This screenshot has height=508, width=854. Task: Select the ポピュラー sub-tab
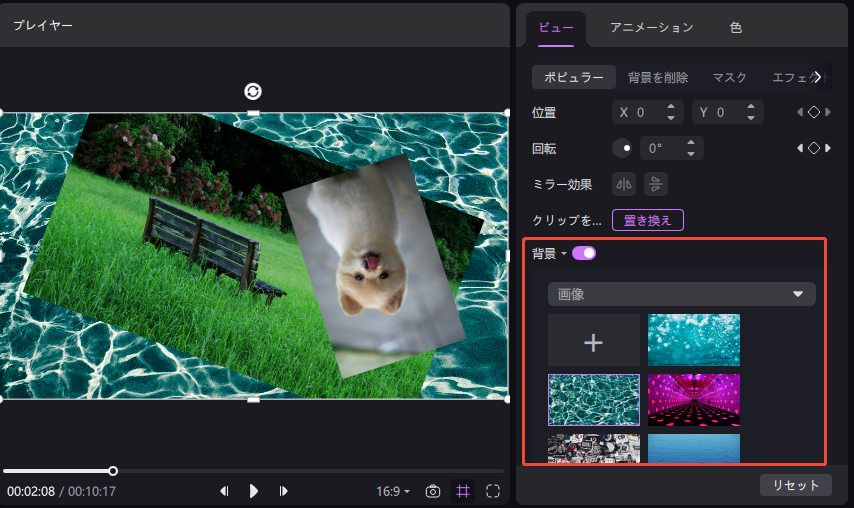tap(574, 77)
